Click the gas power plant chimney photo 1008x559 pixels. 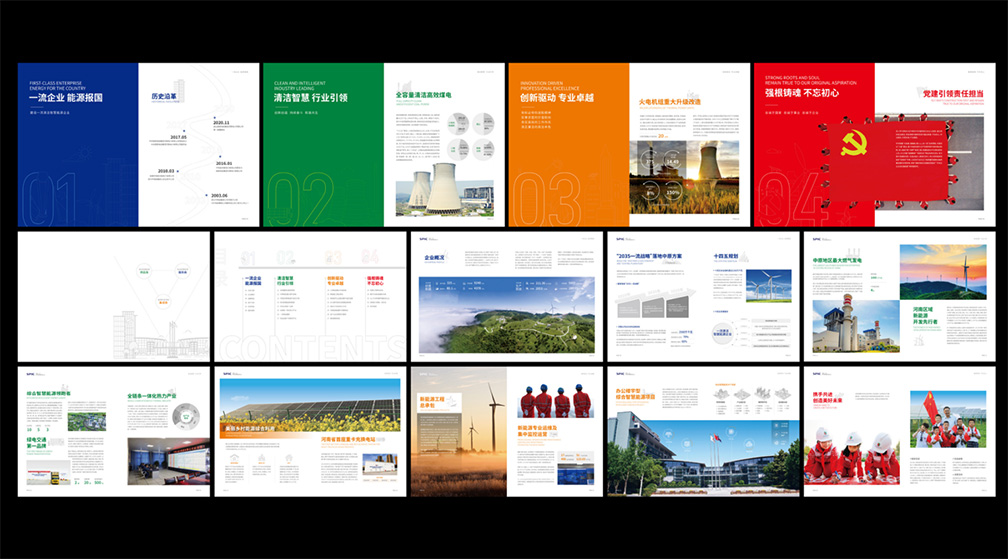pyautogui.click(x=856, y=325)
